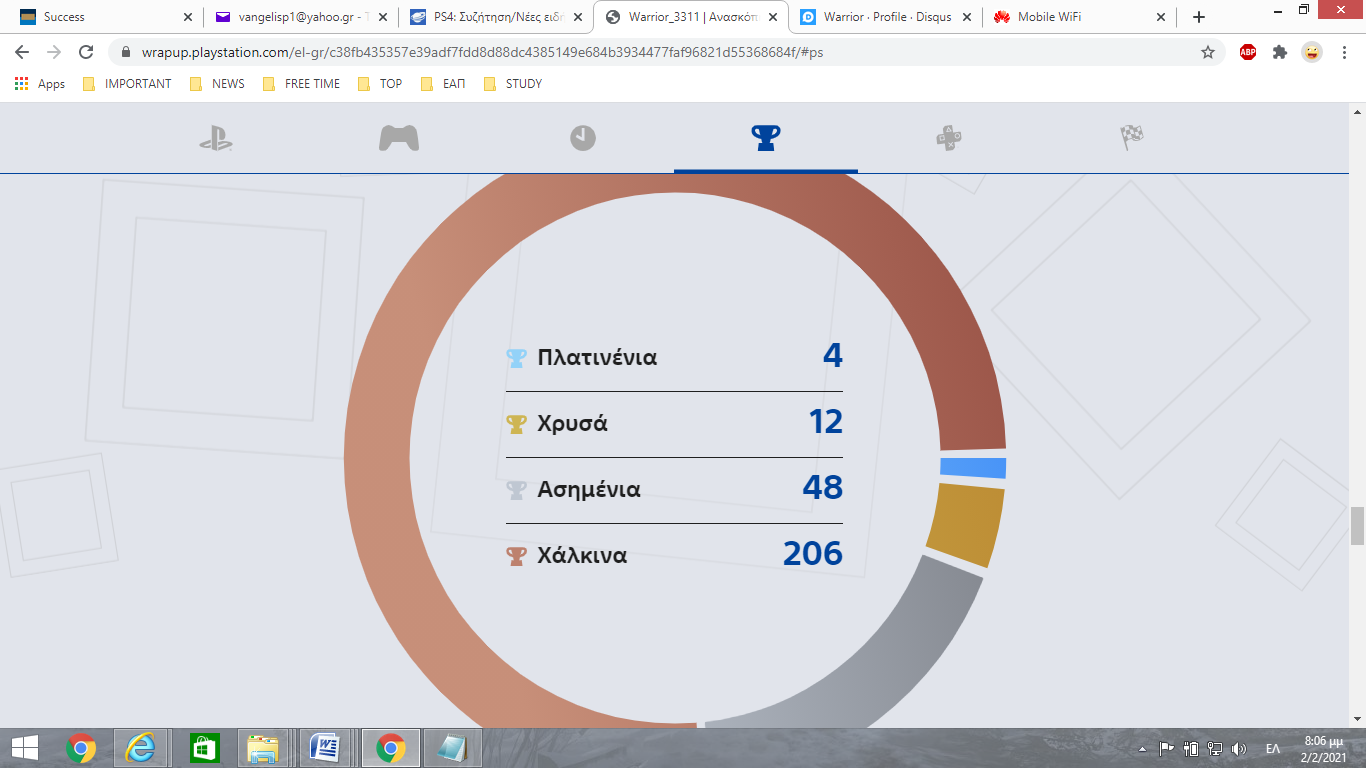Open the PlayStation logo section icon
1366x768 pixels.
(x=215, y=138)
